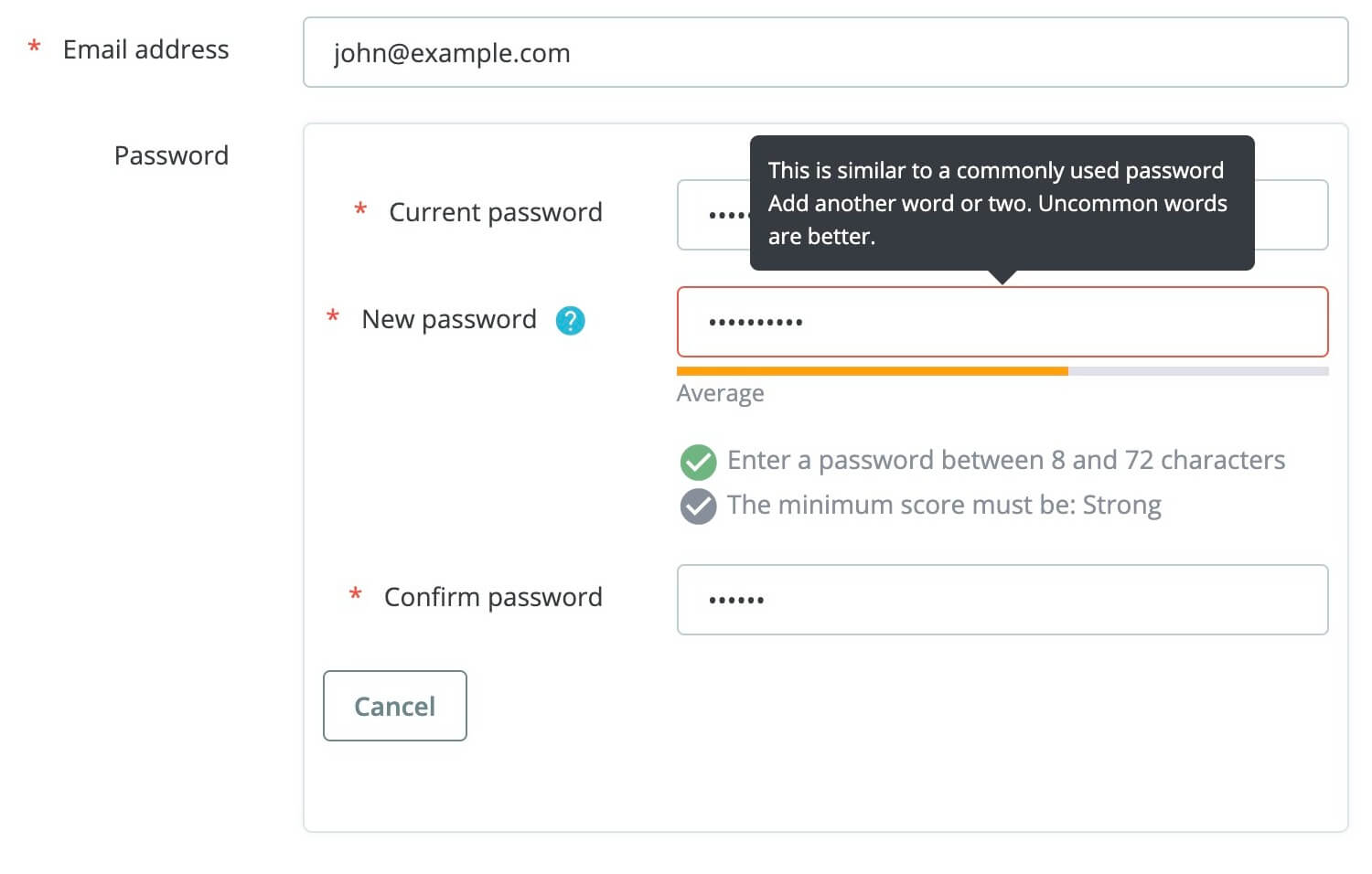Click the Average strength label
The width and height of the screenshot is (1372, 874).
720,393
